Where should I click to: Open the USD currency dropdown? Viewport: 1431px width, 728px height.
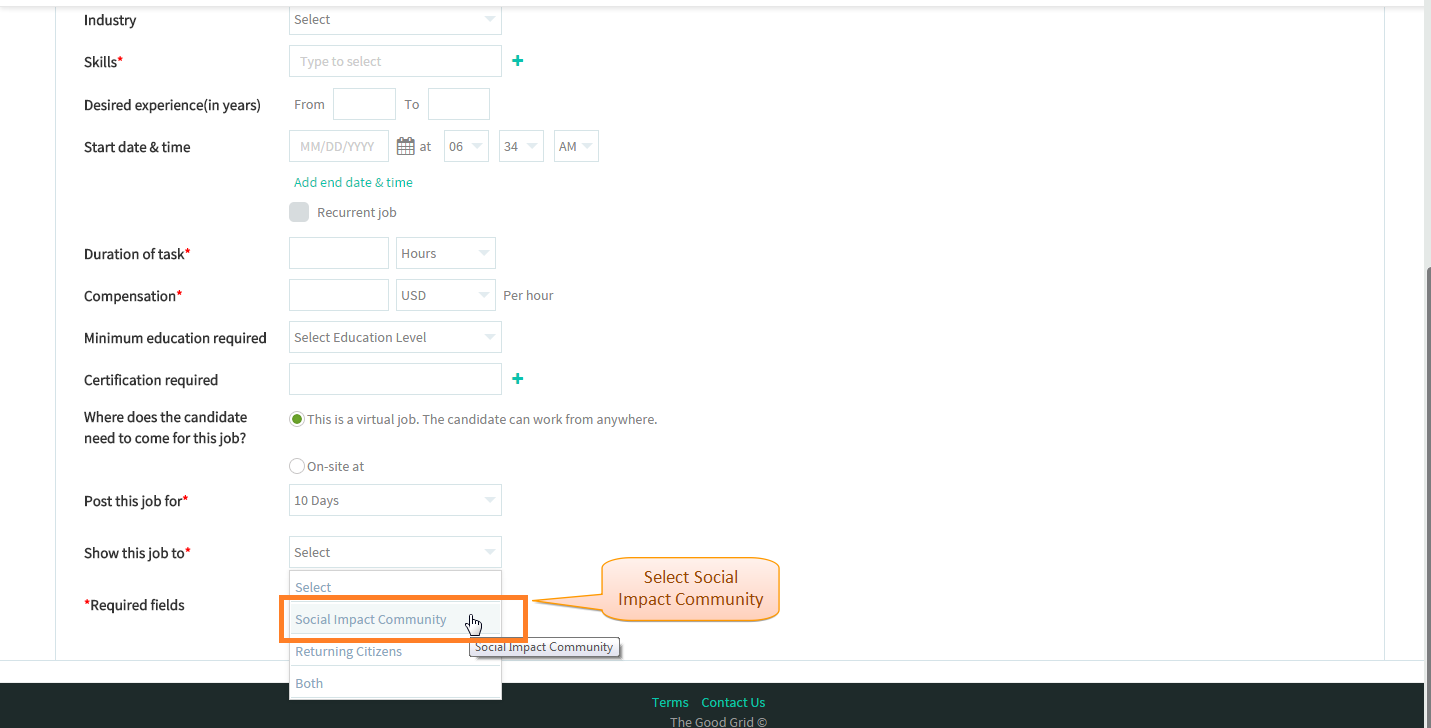[x=446, y=295]
